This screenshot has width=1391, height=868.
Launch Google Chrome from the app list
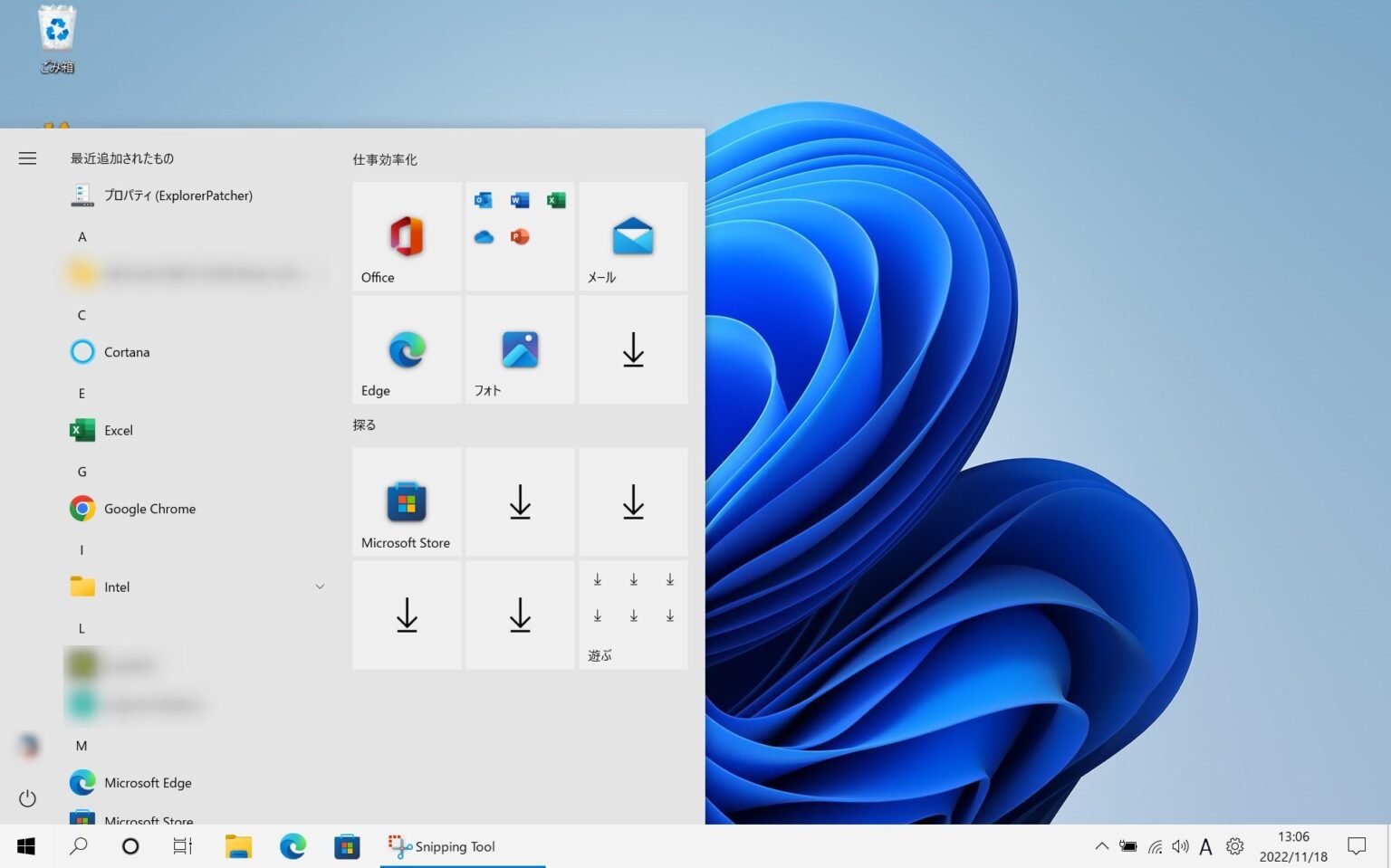[x=149, y=509]
